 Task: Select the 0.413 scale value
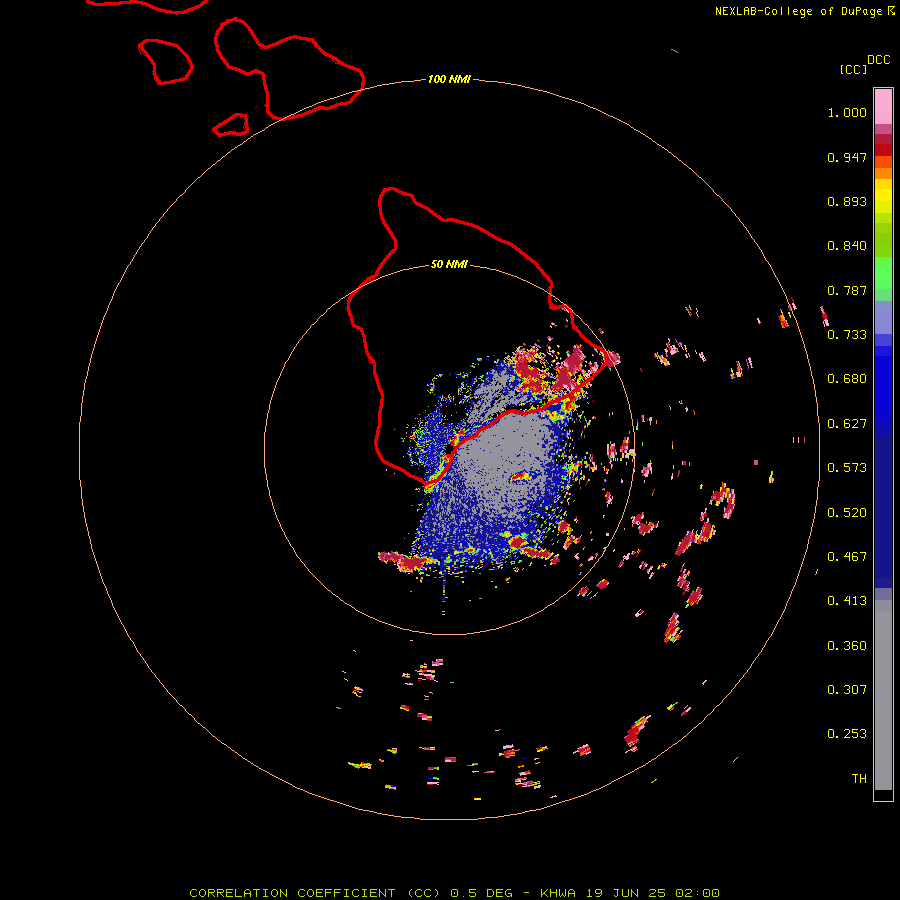coord(847,601)
